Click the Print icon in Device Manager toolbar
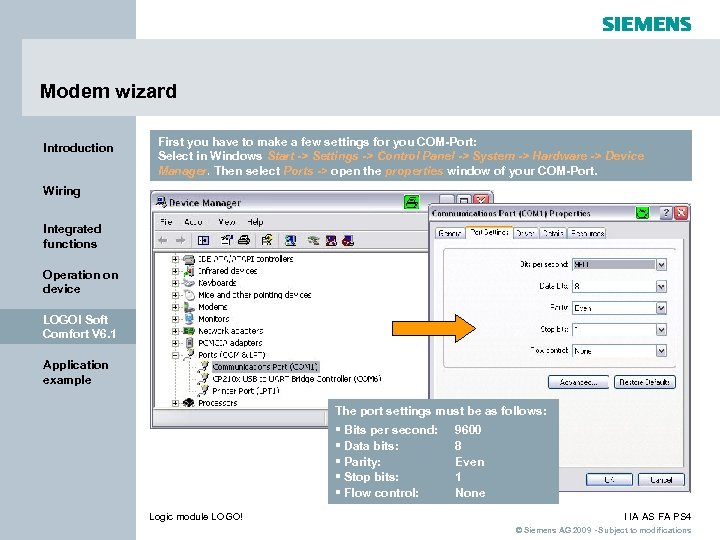Viewport: 720px width, 540px height. [244, 240]
